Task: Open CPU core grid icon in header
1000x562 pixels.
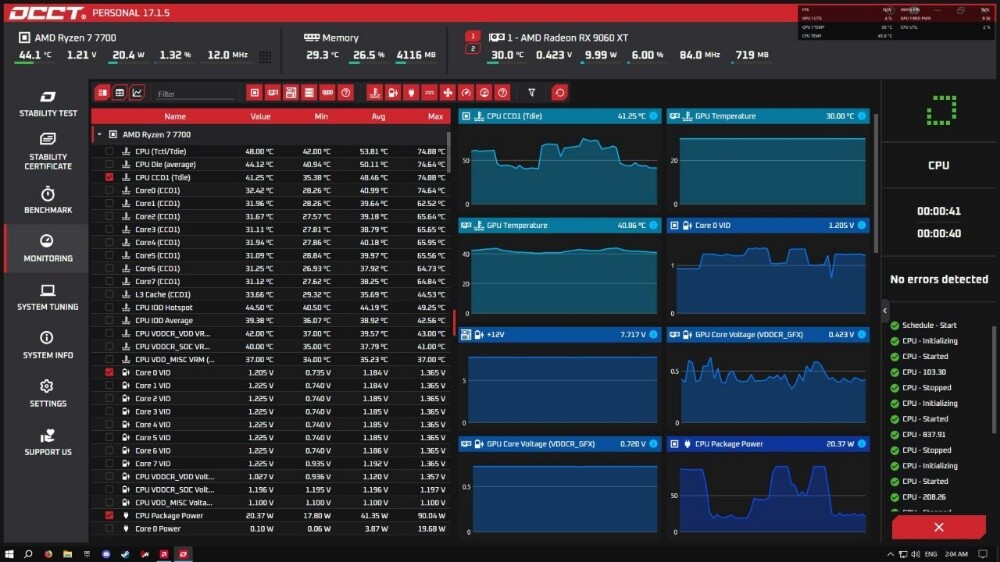Action: pyautogui.click(x=265, y=57)
